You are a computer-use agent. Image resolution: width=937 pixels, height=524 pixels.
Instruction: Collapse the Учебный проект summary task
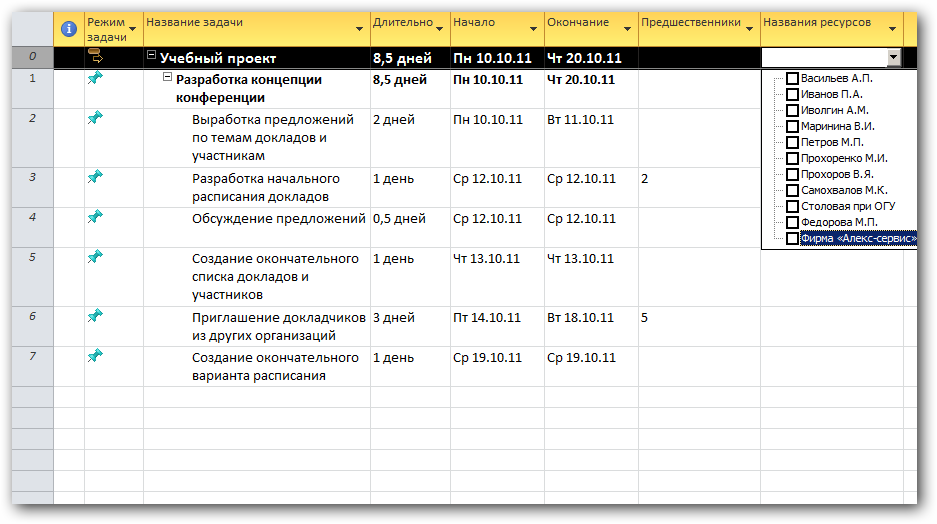[x=152, y=55]
